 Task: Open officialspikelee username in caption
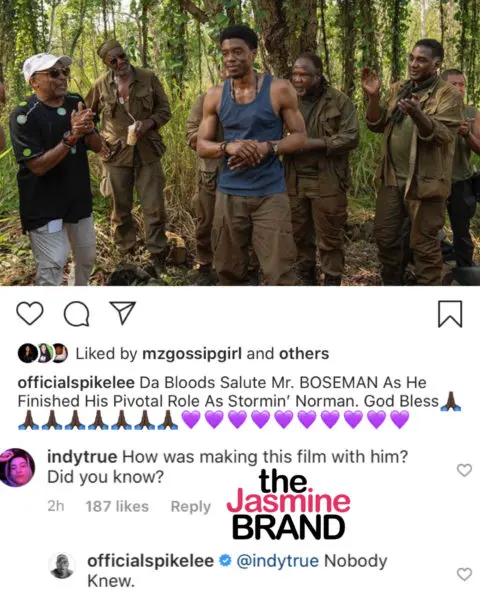pyautogui.click(x=76, y=383)
